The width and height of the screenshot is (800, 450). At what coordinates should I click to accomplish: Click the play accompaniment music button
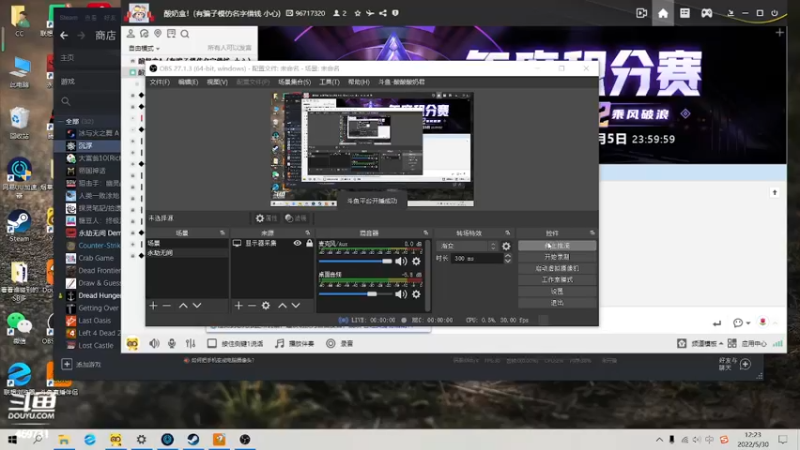[x=294, y=343]
